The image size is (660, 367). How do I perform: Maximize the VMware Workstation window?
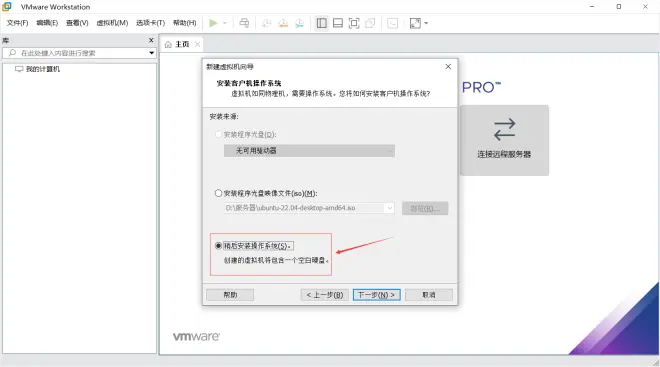click(x=619, y=7)
